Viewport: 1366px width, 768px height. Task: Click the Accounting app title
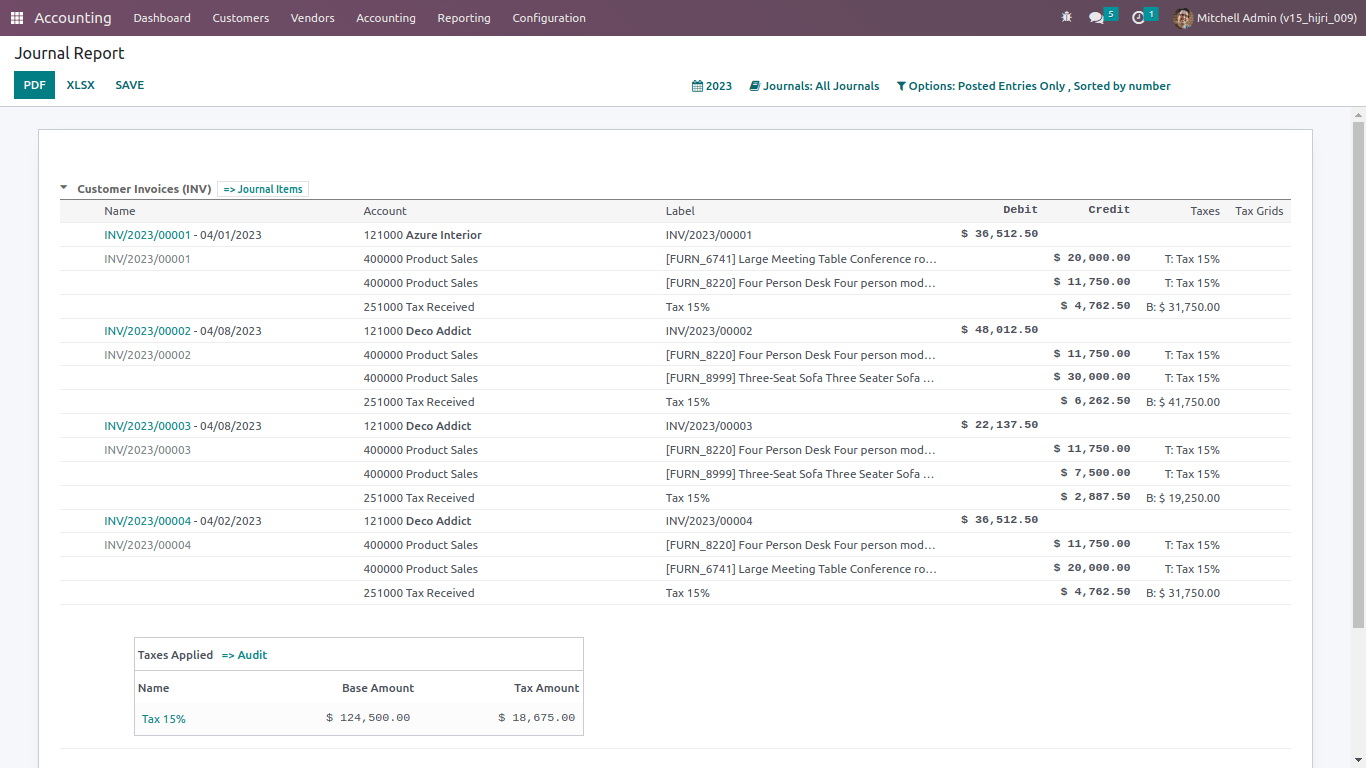click(x=73, y=18)
